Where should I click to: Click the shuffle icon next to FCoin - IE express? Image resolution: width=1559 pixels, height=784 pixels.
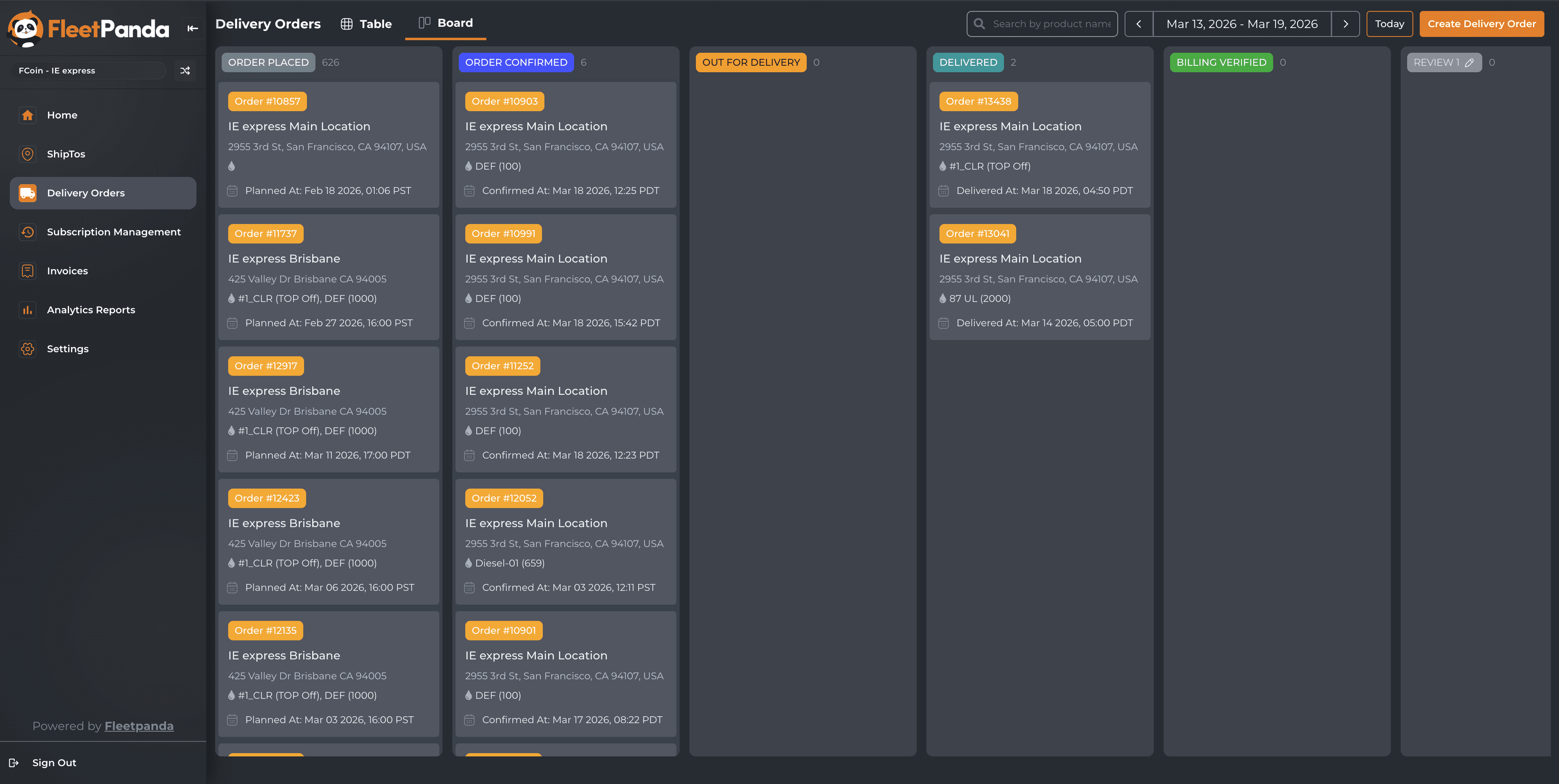click(185, 71)
